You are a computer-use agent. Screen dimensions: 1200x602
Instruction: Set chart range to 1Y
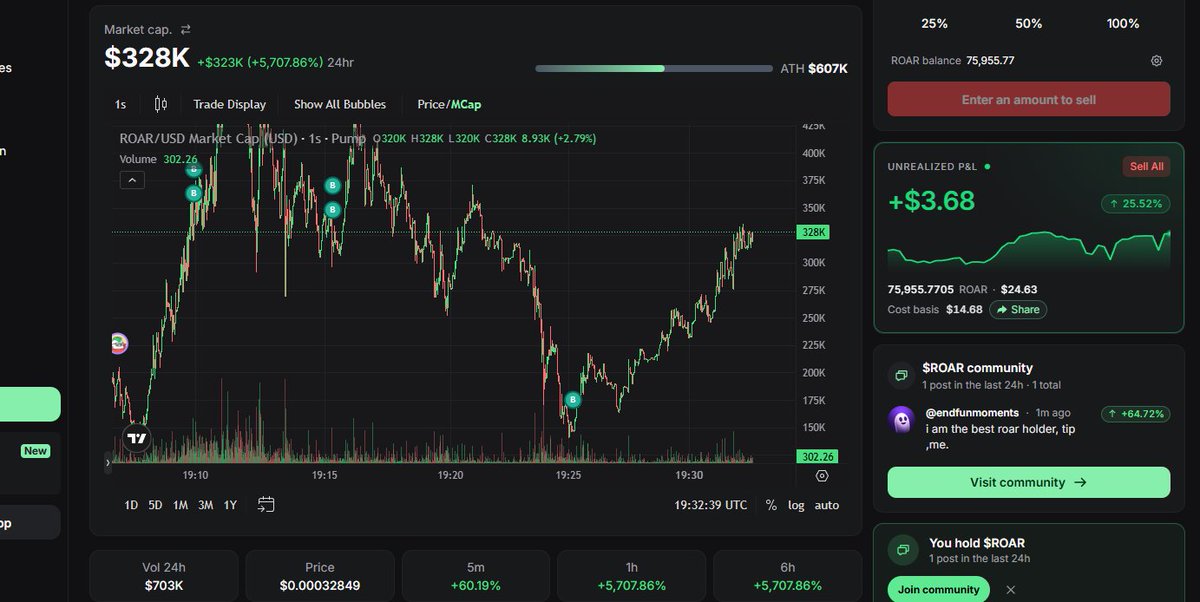pos(230,505)
